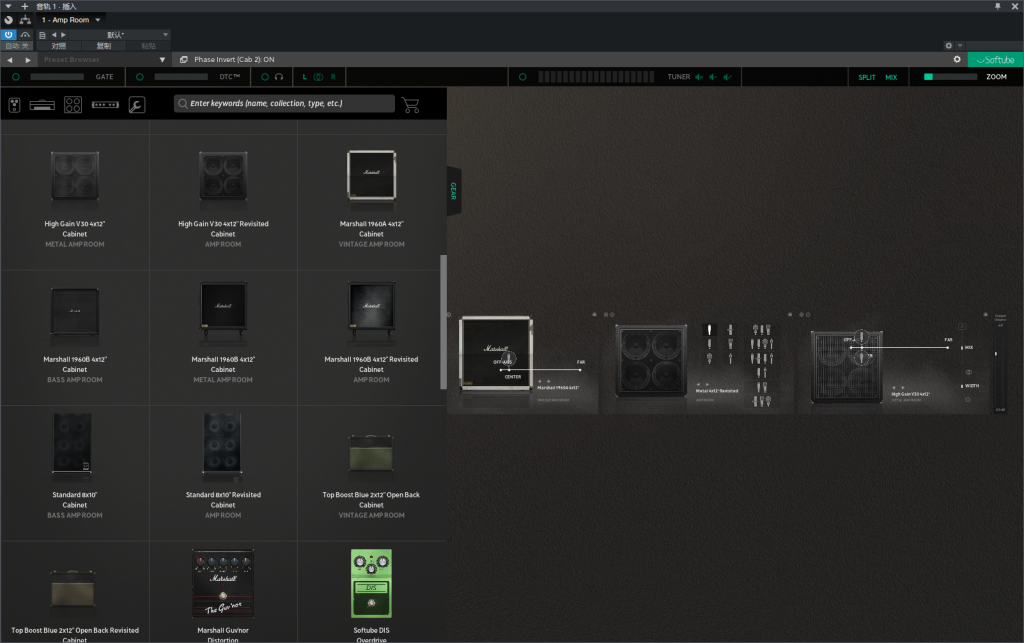This screenshot has height=643, width=1024.
Task: Adjust the DTC amount slider
Action: click(181, 77)
